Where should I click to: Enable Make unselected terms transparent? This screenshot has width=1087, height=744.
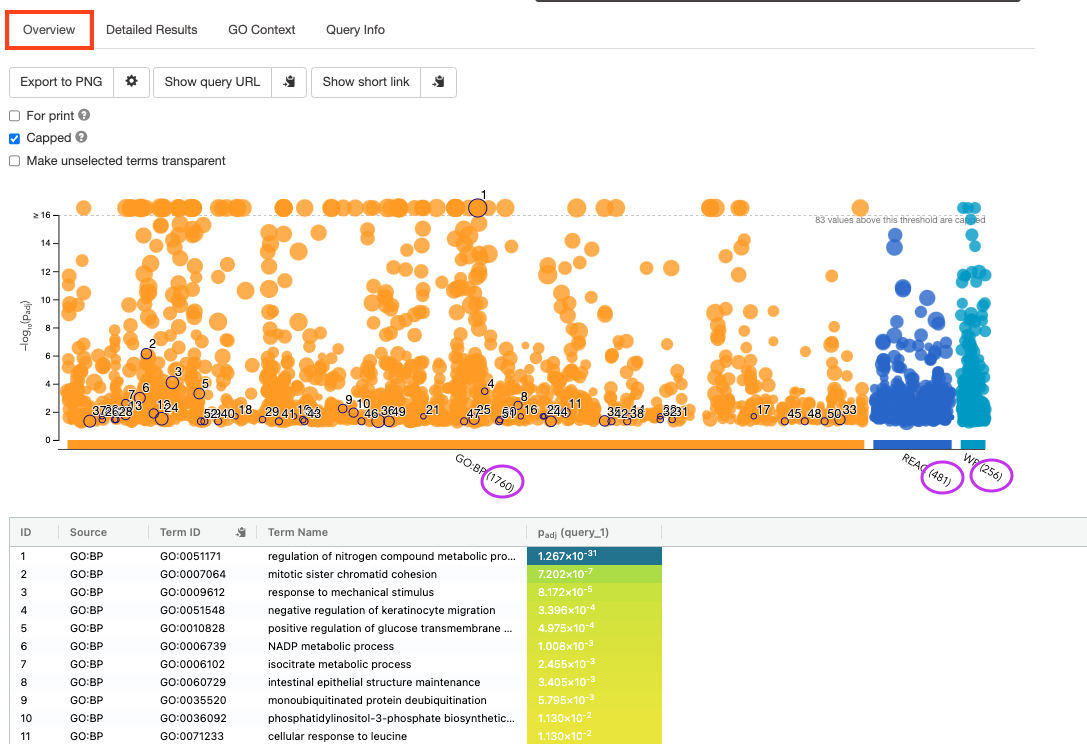pyautogui.click(x=15, y=161)
